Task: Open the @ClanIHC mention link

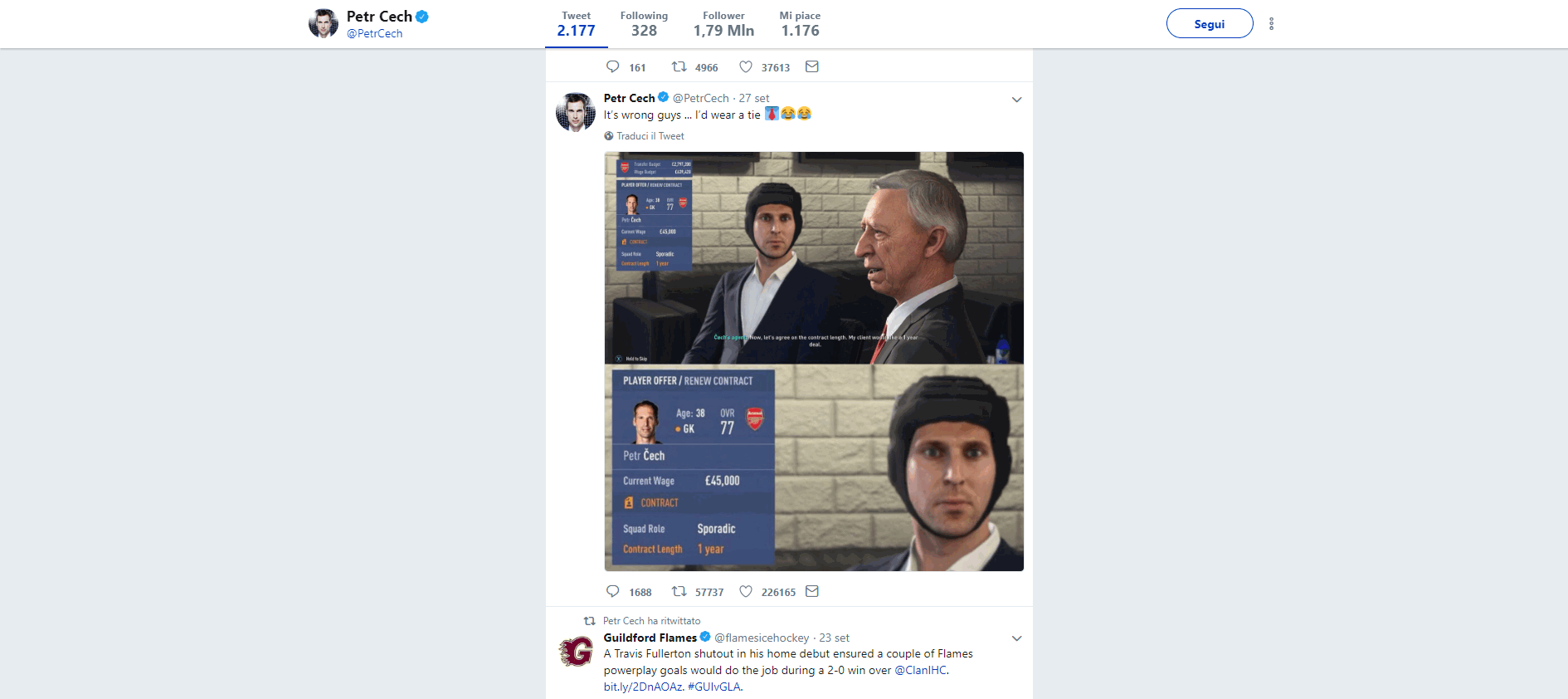Action: point(920,670)
